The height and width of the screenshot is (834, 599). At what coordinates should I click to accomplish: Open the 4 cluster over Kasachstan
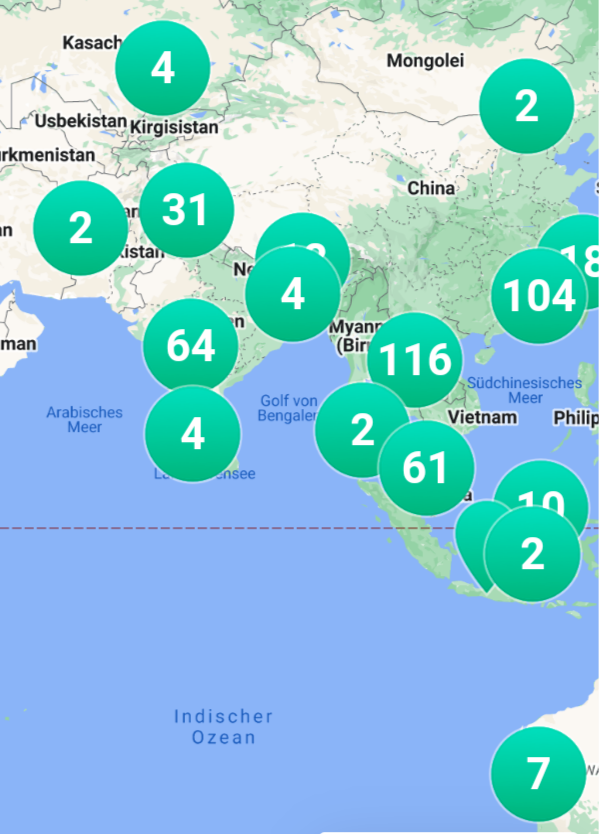point(163,68)
